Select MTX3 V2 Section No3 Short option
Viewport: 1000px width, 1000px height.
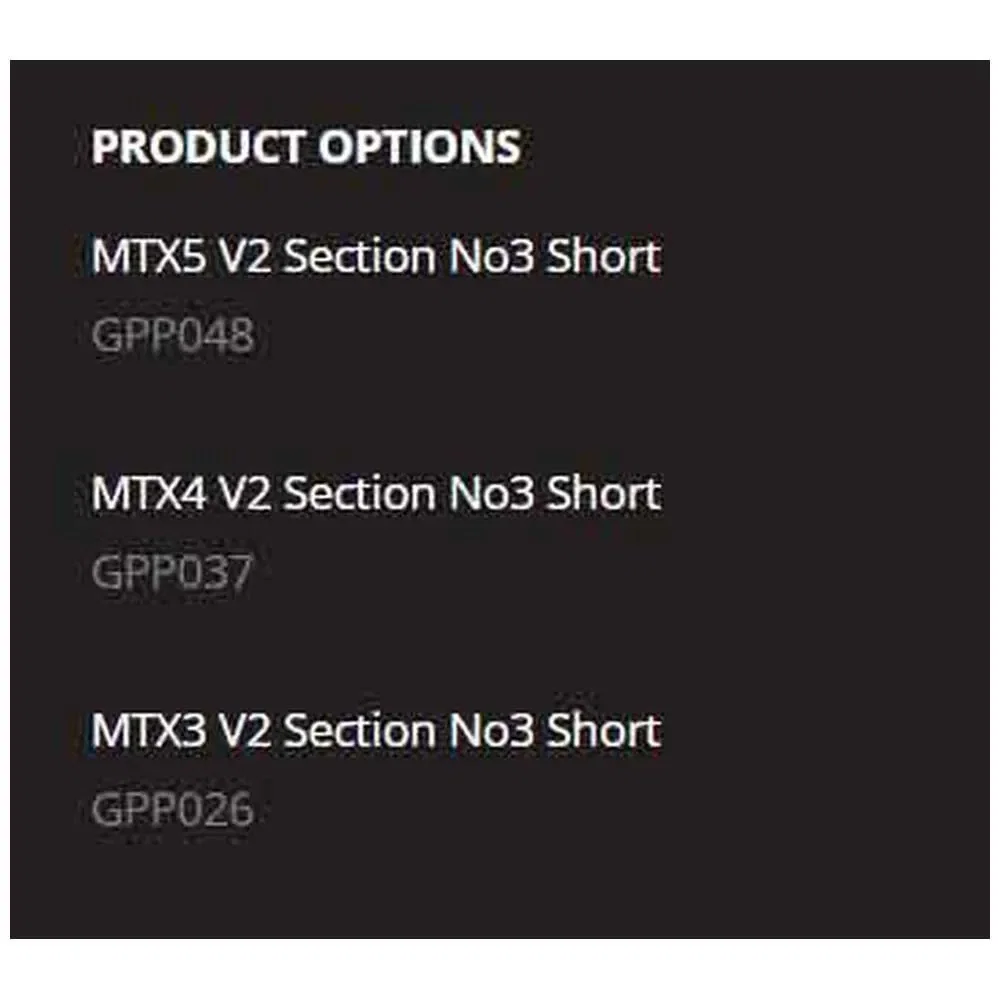click(x=376, y=731)
